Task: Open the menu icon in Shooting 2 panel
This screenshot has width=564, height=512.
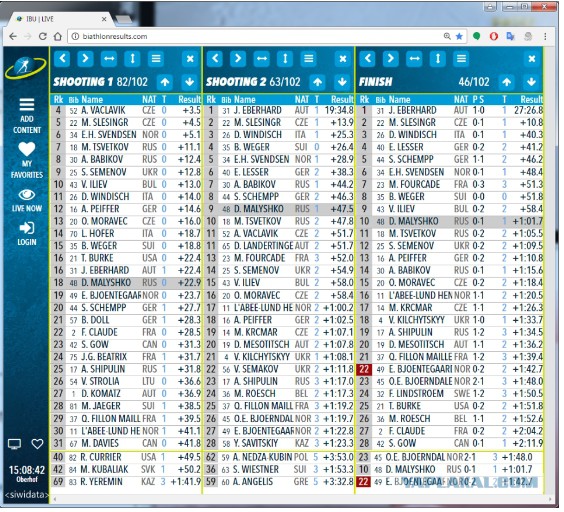Action: (308, 58)
